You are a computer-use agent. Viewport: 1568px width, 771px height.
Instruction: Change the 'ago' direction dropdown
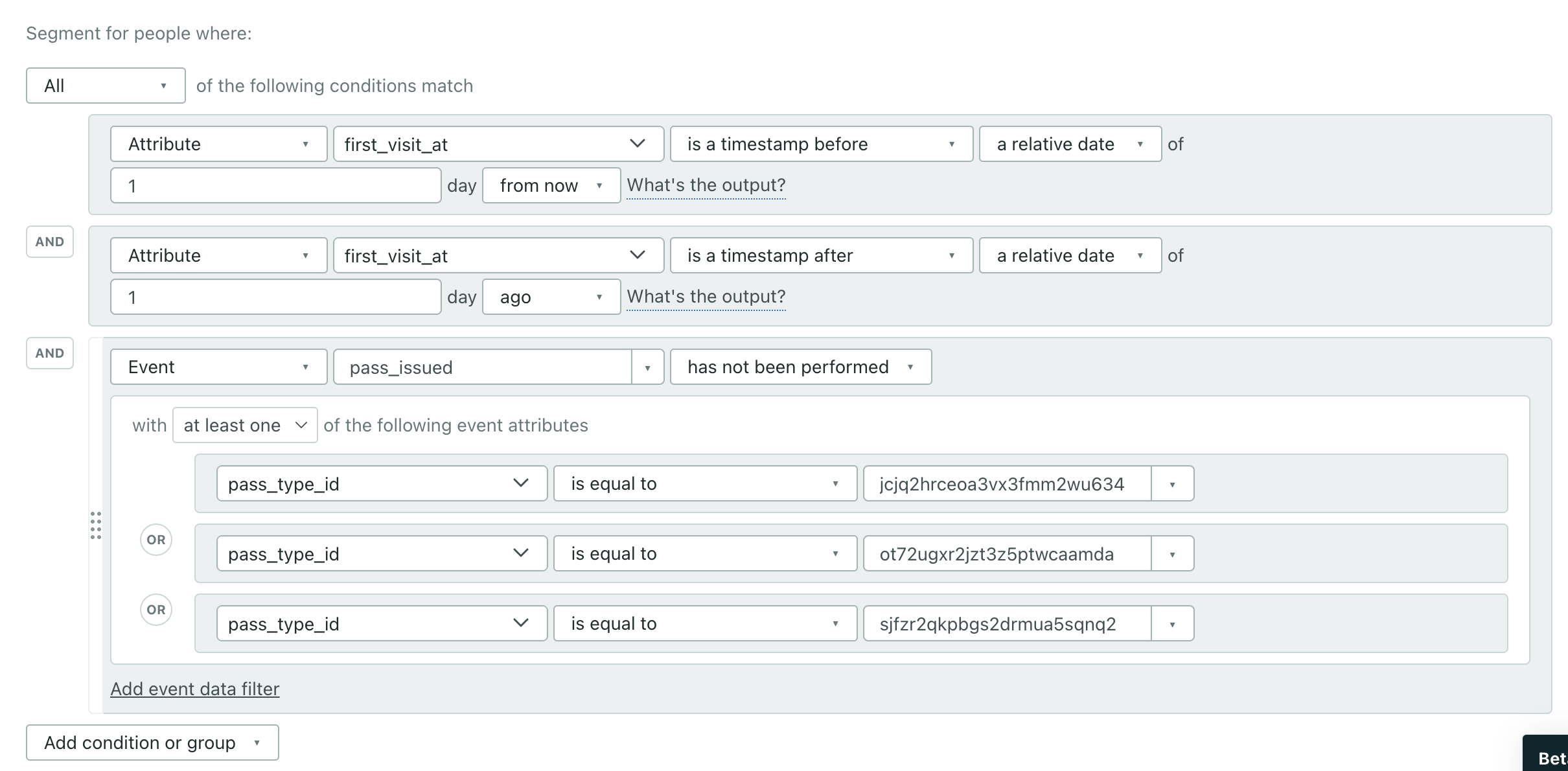(551, 297)
